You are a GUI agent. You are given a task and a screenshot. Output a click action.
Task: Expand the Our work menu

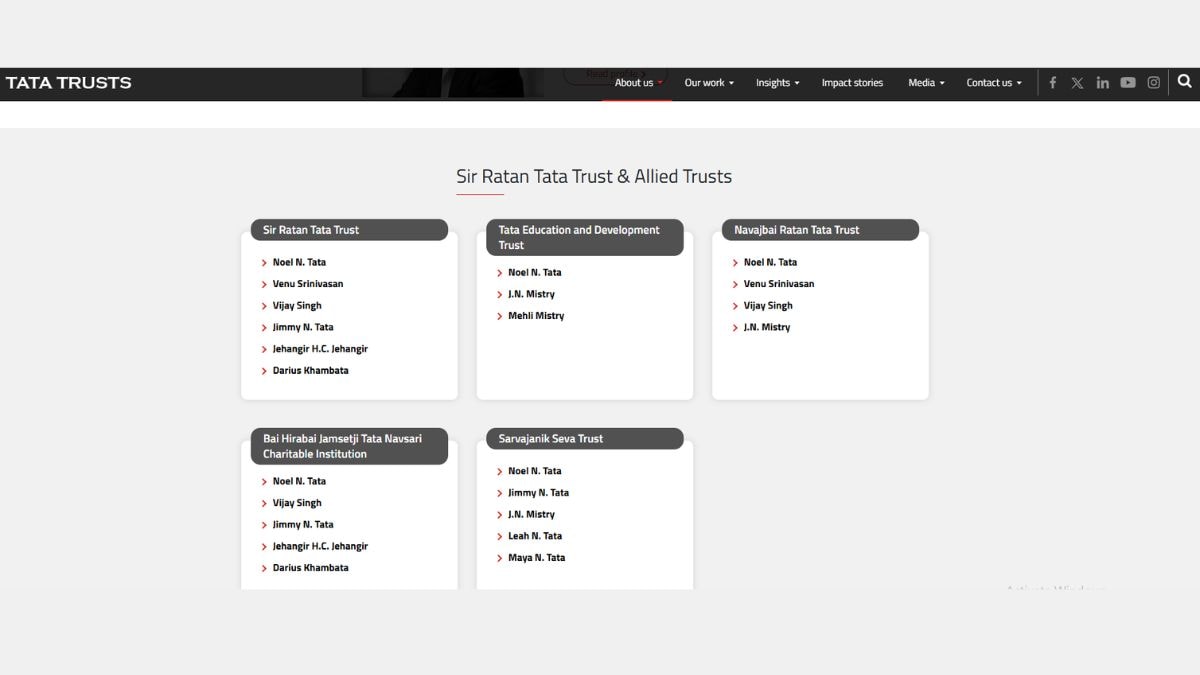(x=709, y=83)
